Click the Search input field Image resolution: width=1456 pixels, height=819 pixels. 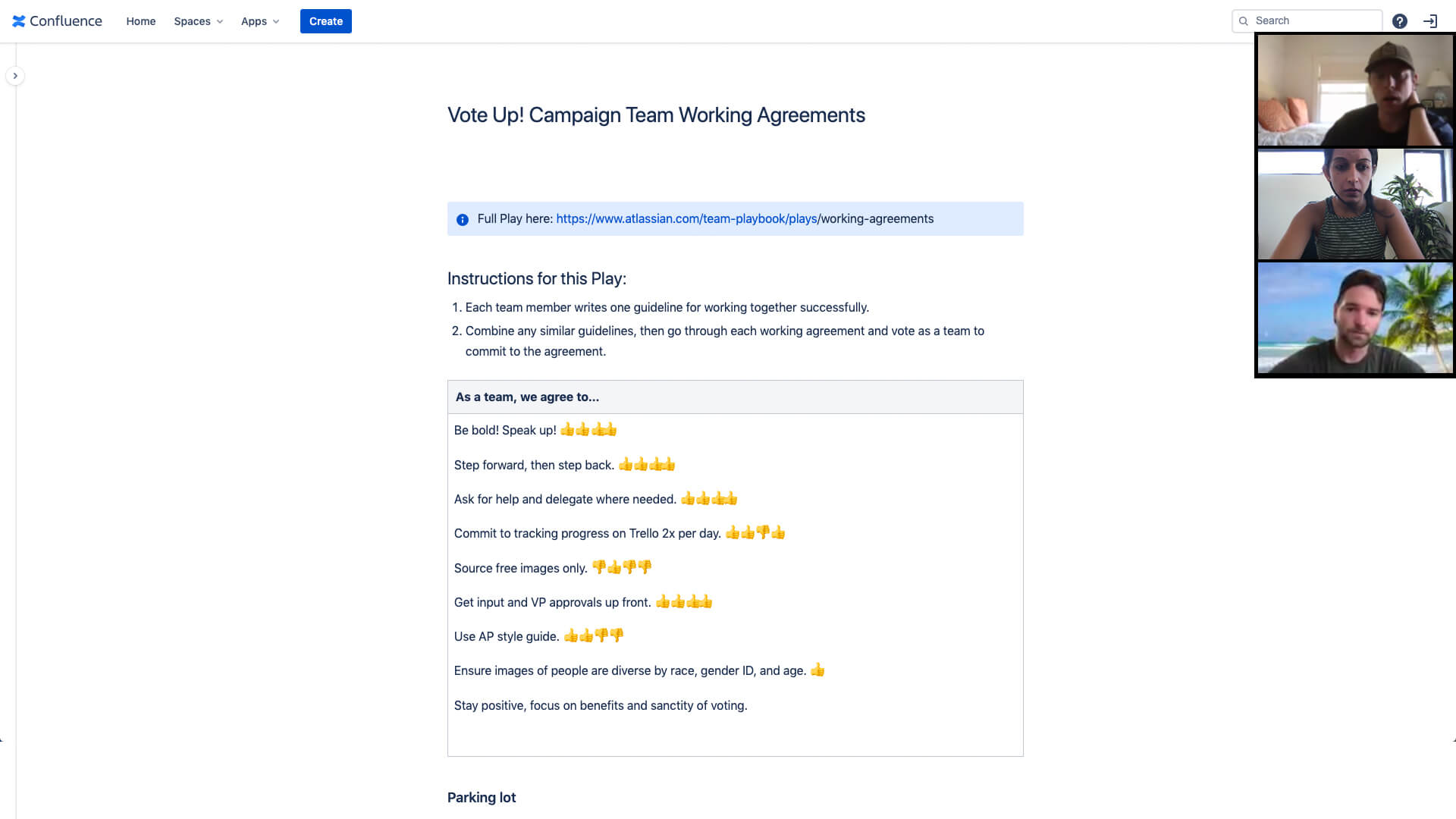point(1307,20)
